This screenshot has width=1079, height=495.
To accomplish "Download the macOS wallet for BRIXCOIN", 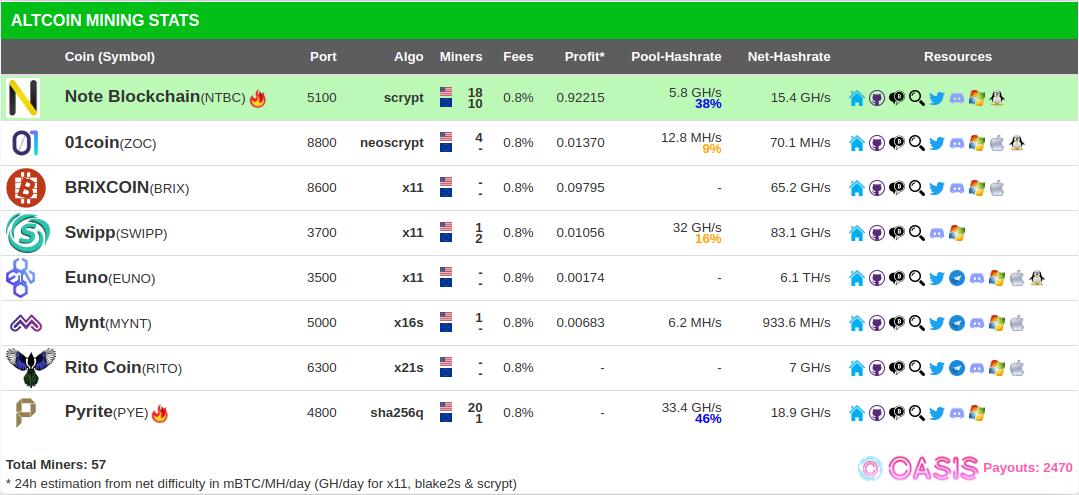I will pos(996,188).
